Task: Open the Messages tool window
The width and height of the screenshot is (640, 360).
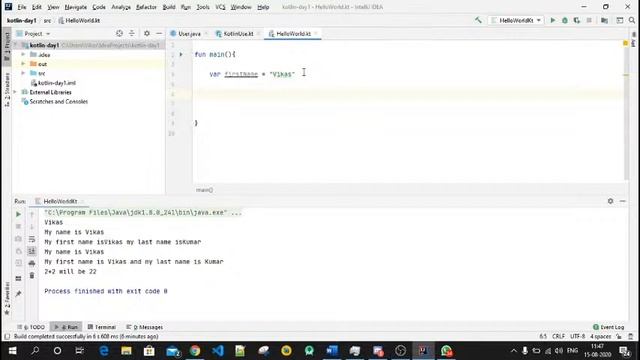Action: [144, 327]
